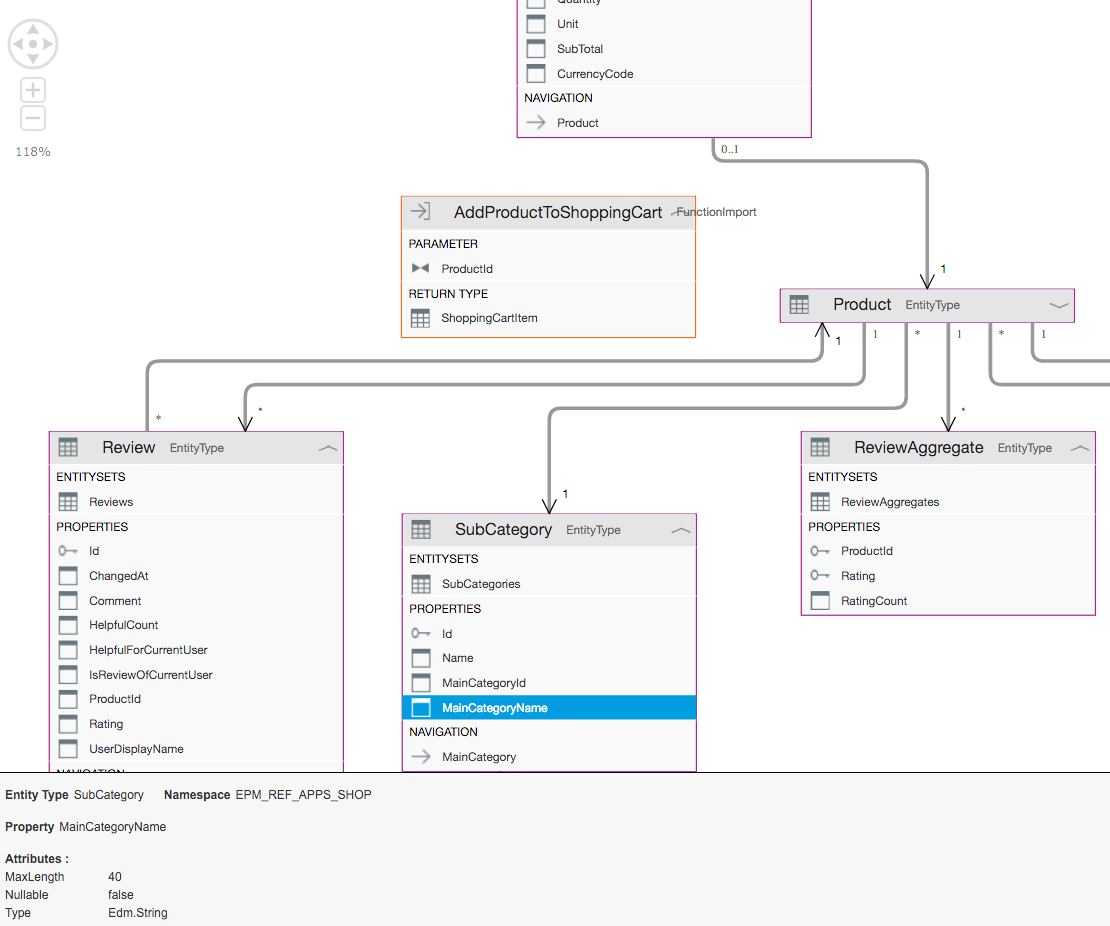Click the key icon beside SubCategory Id
Viewport: 1110px width, 926px height.
[x=421, y=633]
